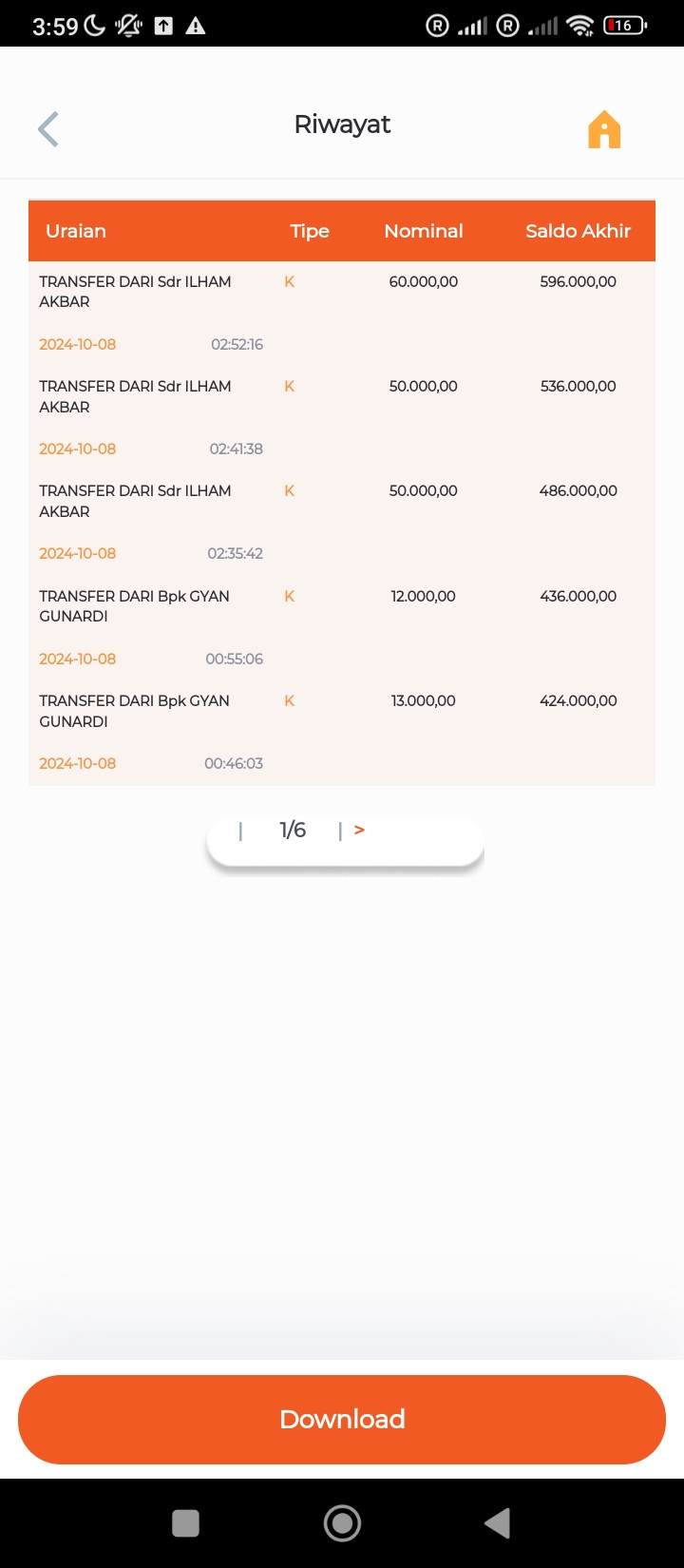
Task: Tap the Tipe column header
Action: point(310,231)
